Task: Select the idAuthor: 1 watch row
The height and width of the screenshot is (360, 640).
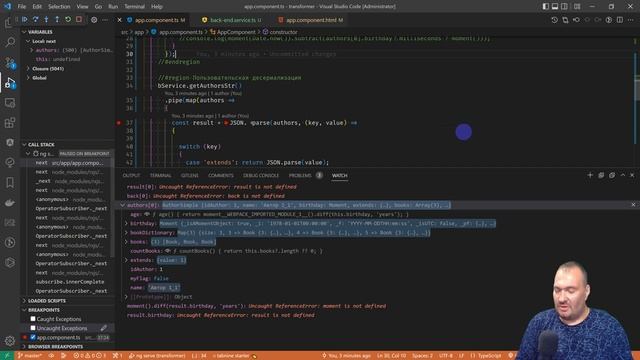Action: pyautogui.click(x=147, y=269)
